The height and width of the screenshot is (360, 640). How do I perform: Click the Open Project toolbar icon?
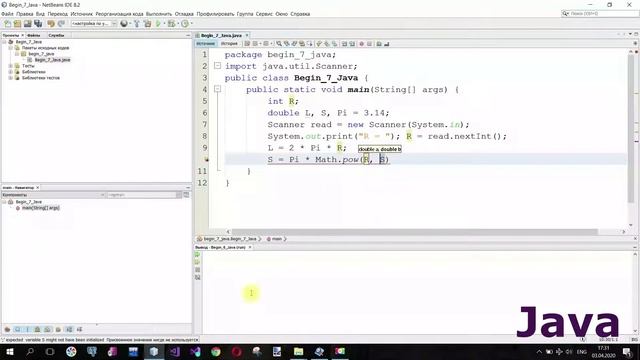coord(27,24)
